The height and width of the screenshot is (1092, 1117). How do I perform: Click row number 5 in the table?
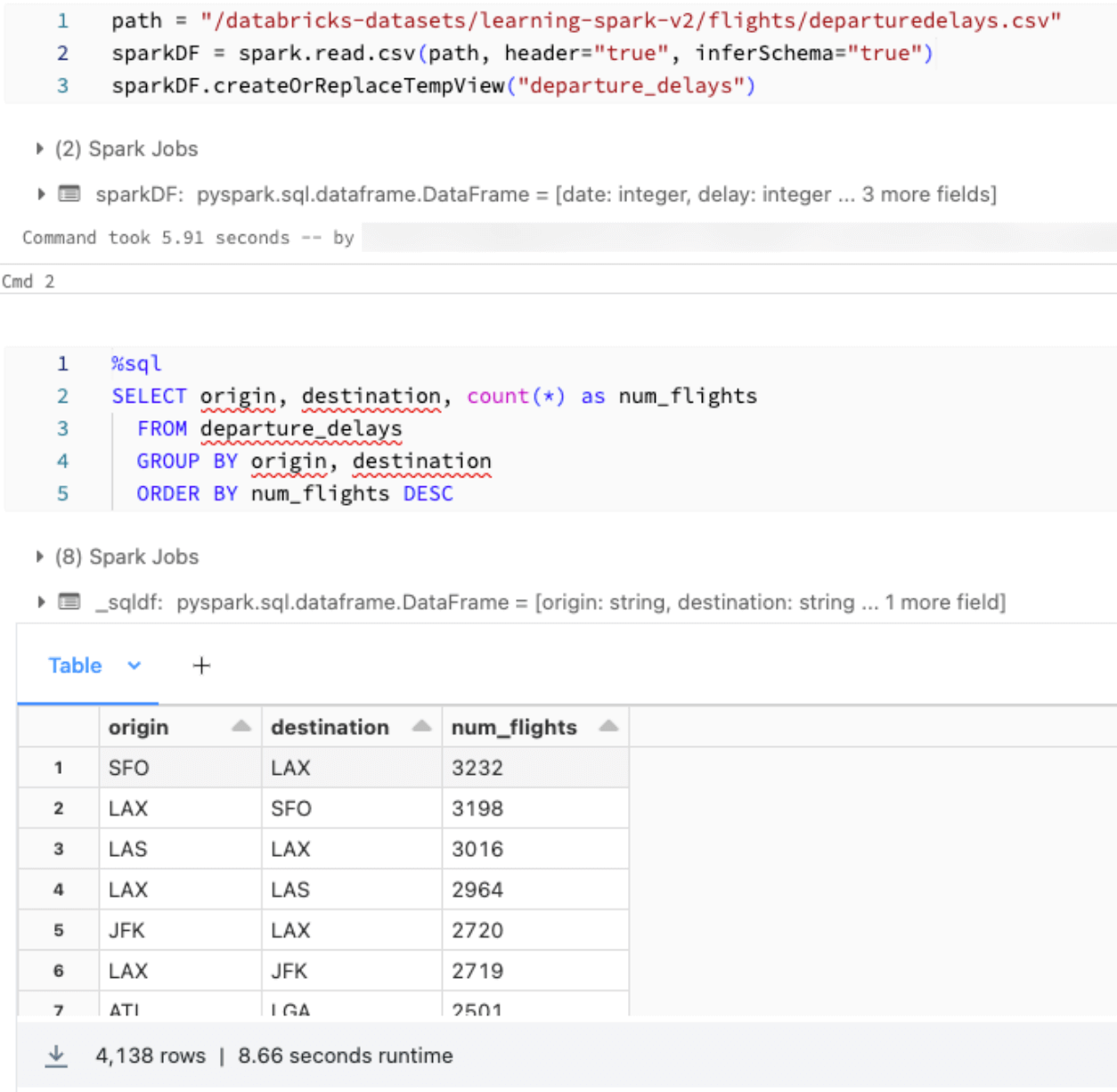59,931
